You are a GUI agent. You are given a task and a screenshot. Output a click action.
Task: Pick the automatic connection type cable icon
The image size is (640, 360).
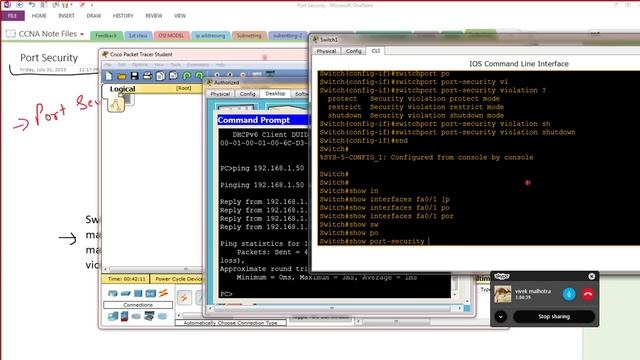(x=184, y=297)
